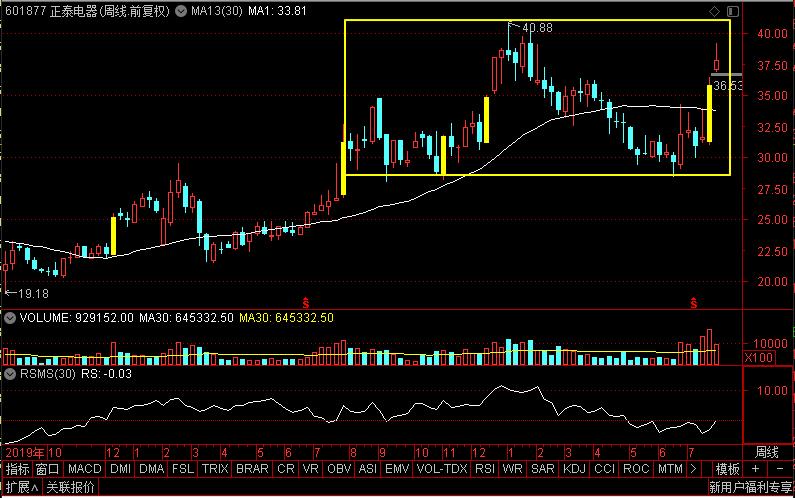Switch to the ROC indicator
This screenshot has height=498, width=795.
point(636,469)
